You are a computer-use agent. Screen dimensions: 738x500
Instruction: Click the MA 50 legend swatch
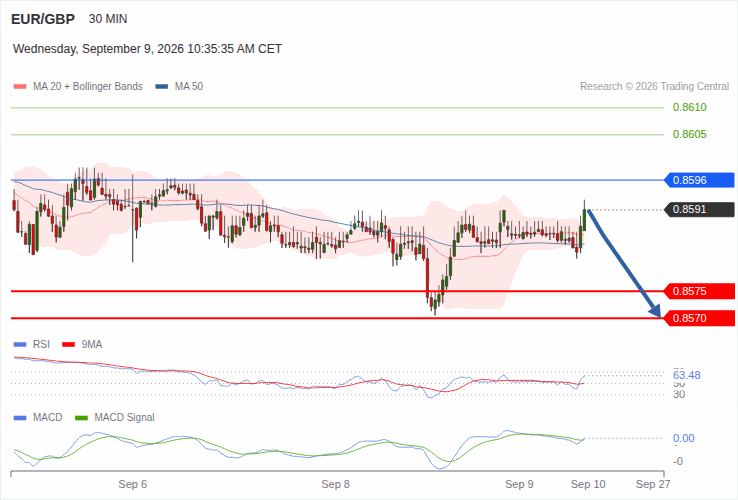point(162,87)
